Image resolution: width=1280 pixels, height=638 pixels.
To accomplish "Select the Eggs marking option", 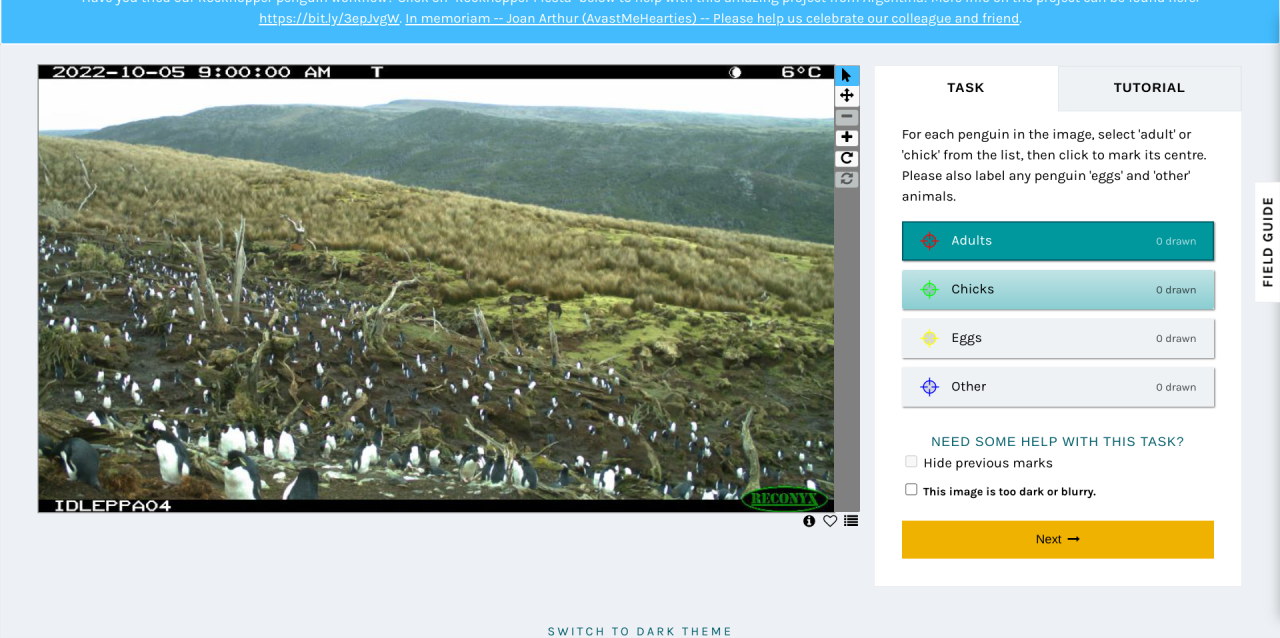I will coord(1058,338).
